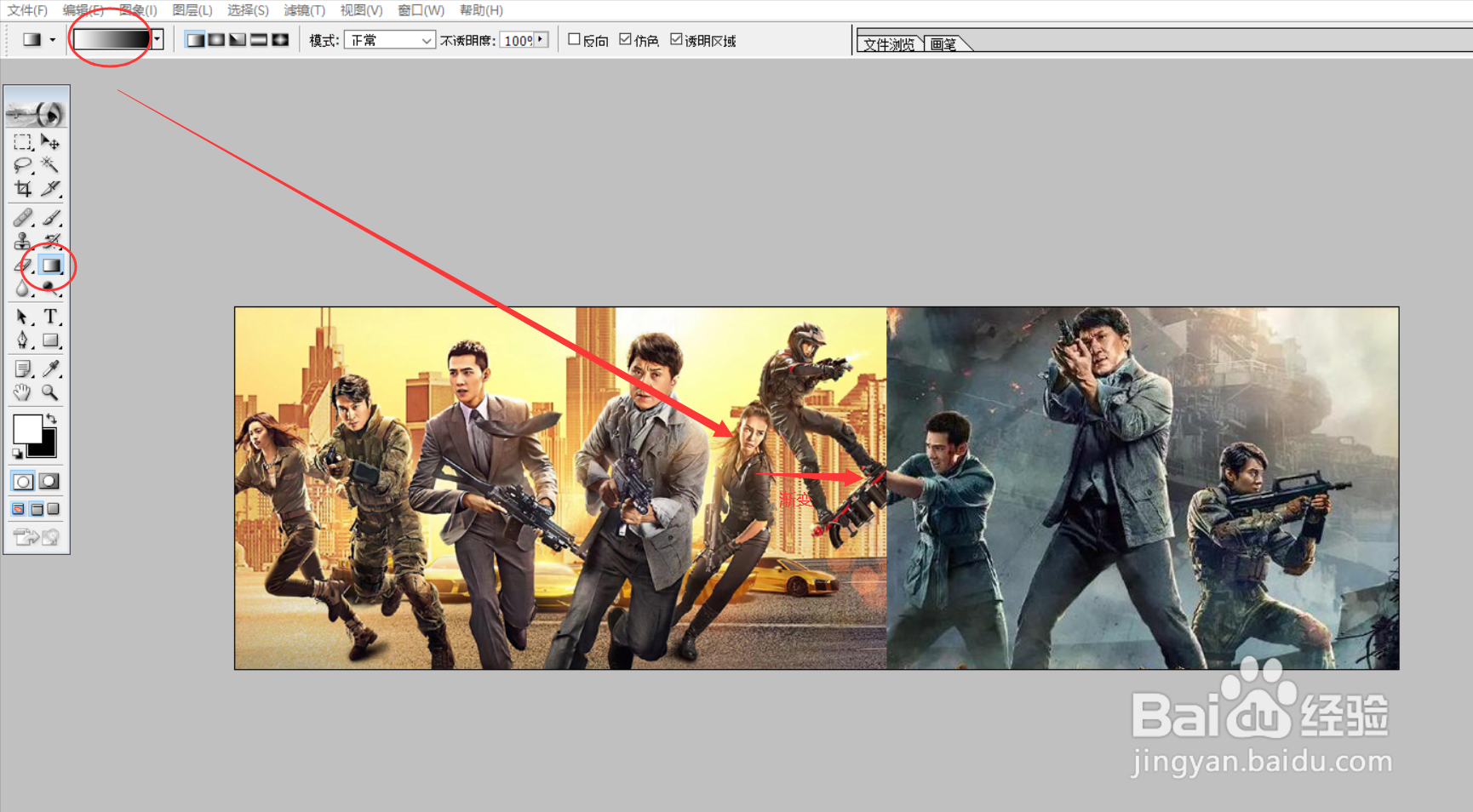Select the Notes tool

[23, 369]
